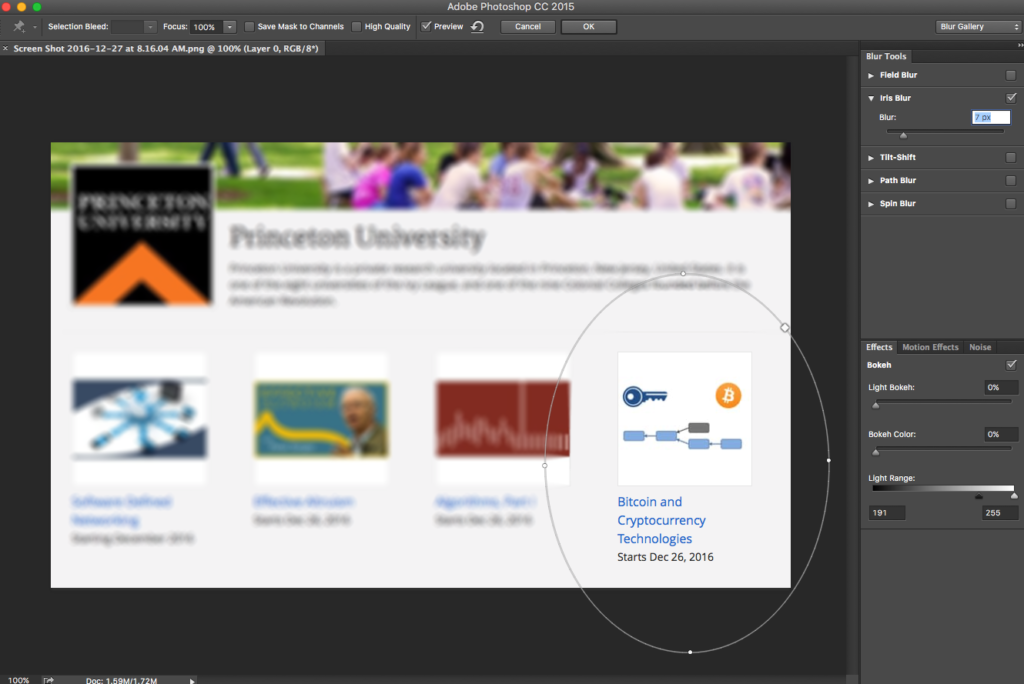Click the Iris Blur amount slider handle
This screenshot has width=1024, height=684.
pyautogui.click(x=903, y=135)
